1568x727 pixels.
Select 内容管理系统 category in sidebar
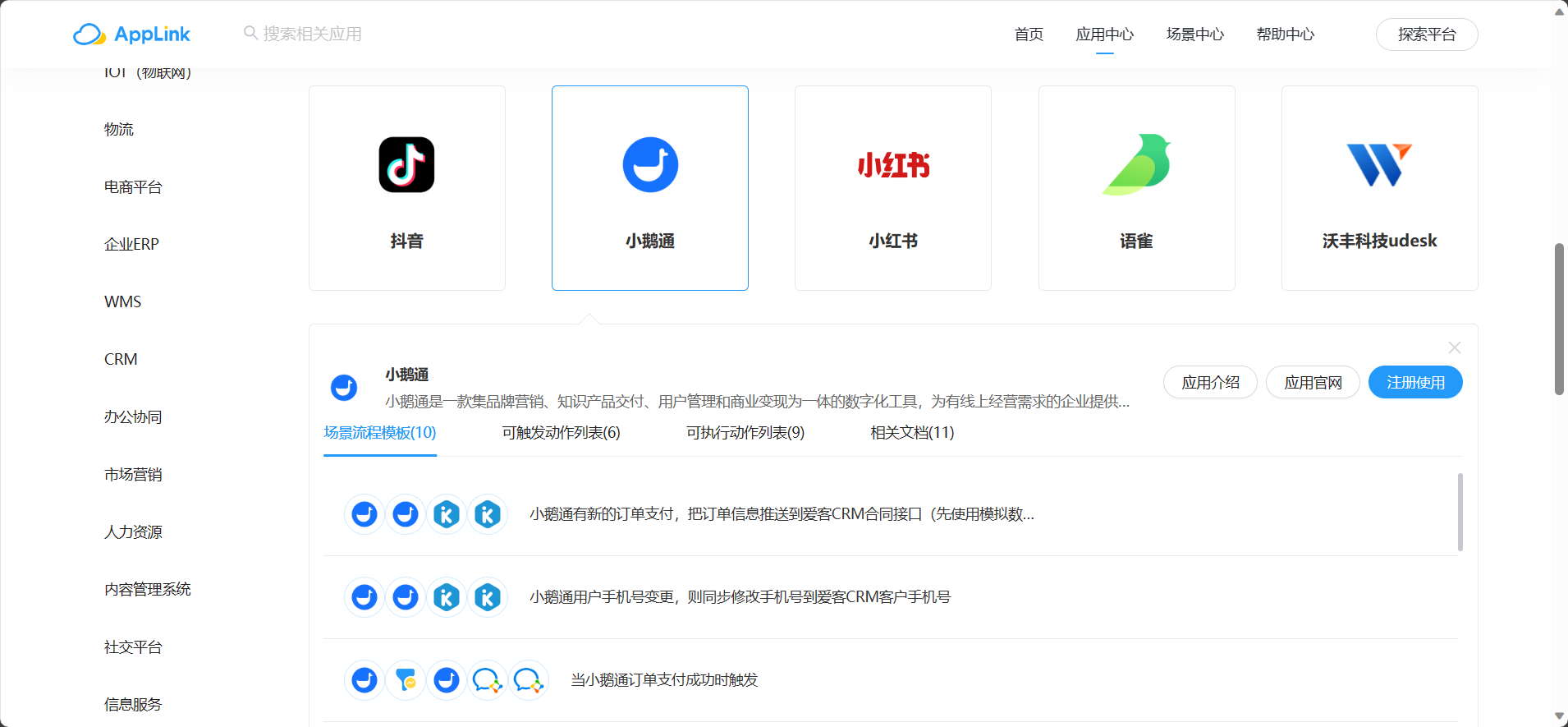coord(148,589)
